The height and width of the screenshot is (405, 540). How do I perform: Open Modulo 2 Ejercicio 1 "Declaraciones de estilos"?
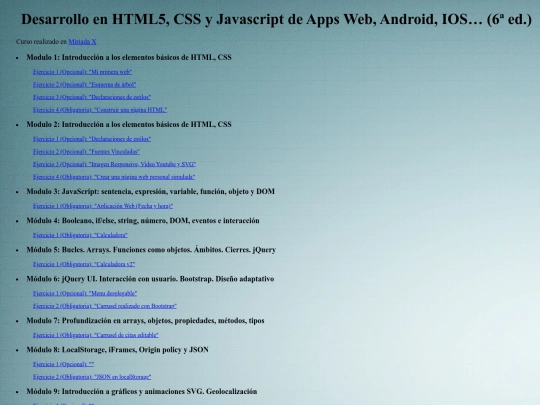[x=92, y=139]
